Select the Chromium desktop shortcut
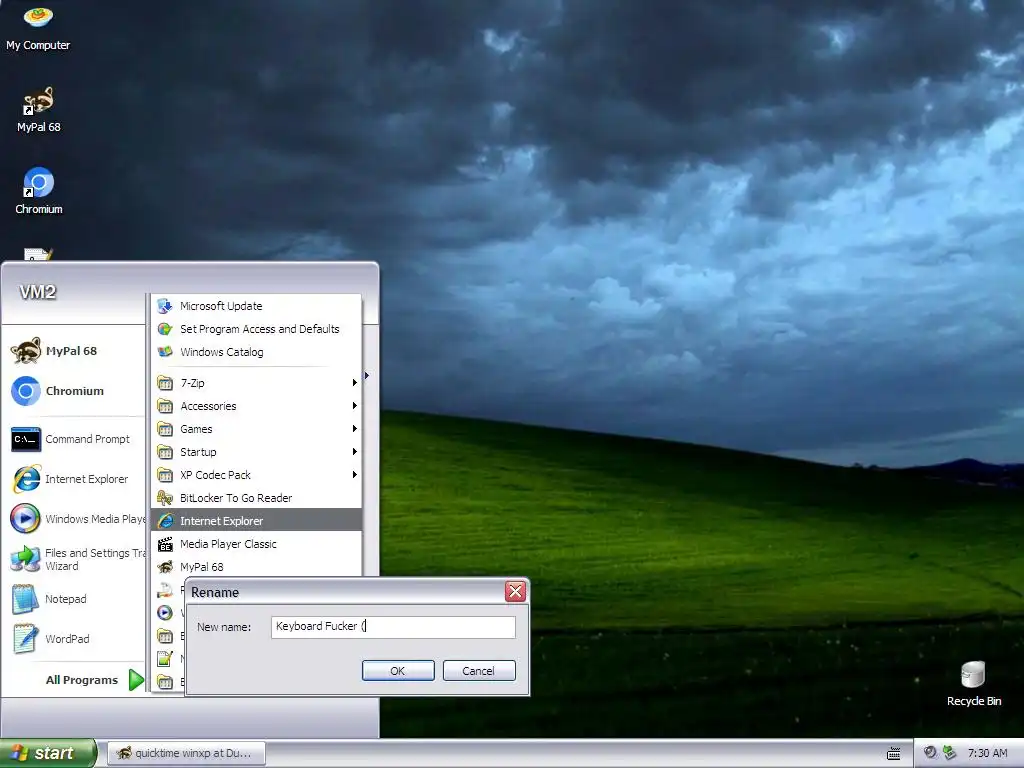This screenshot has height=768, width=1024. [x=39, y=191]
